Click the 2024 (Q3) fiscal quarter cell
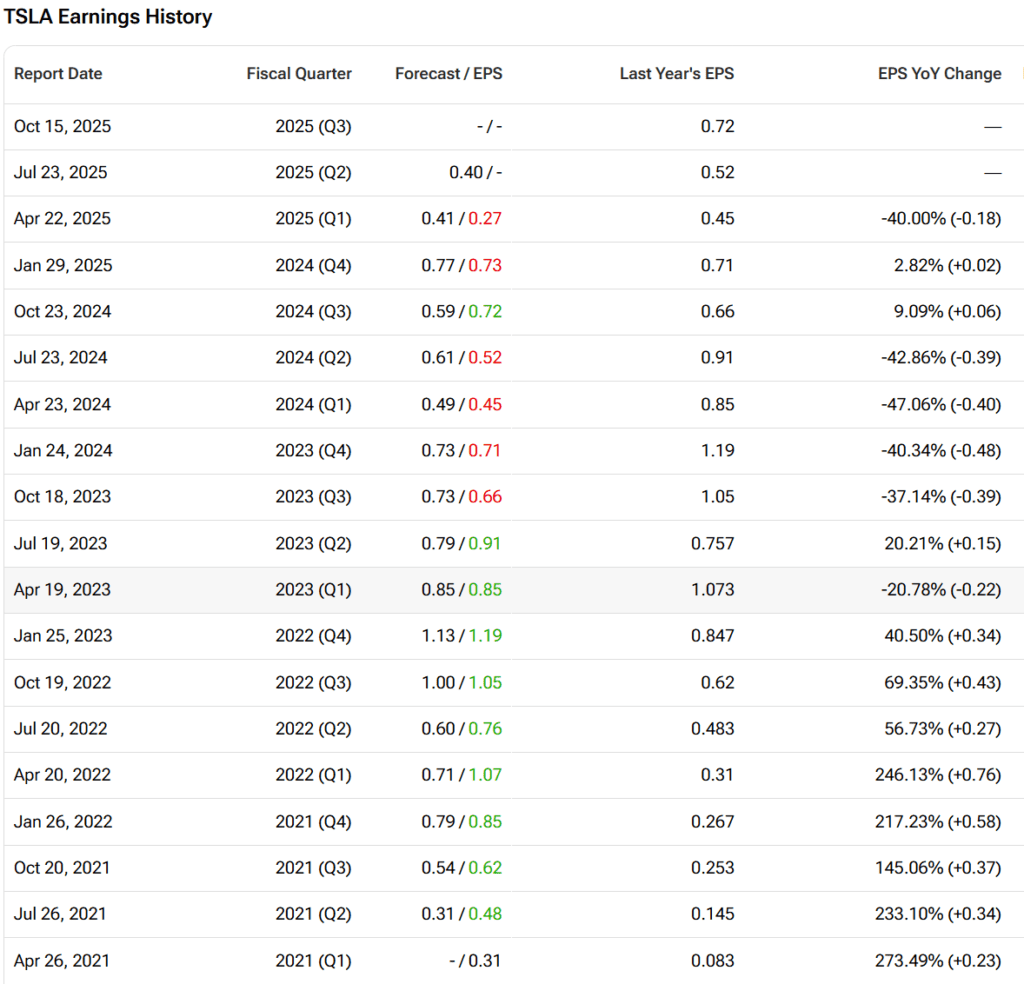1024x984 pixels. pyautogui.click(x=313, y=311)
